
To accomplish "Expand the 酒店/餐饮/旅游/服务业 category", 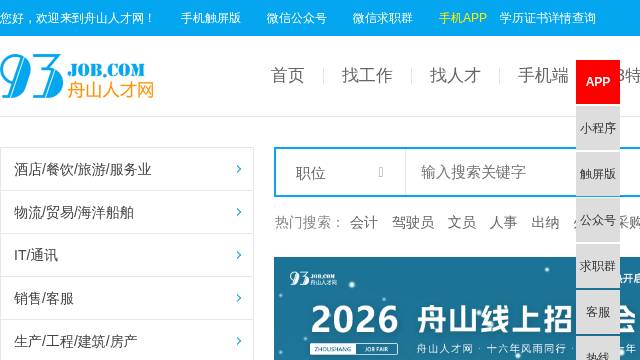I will click(127, 169).
